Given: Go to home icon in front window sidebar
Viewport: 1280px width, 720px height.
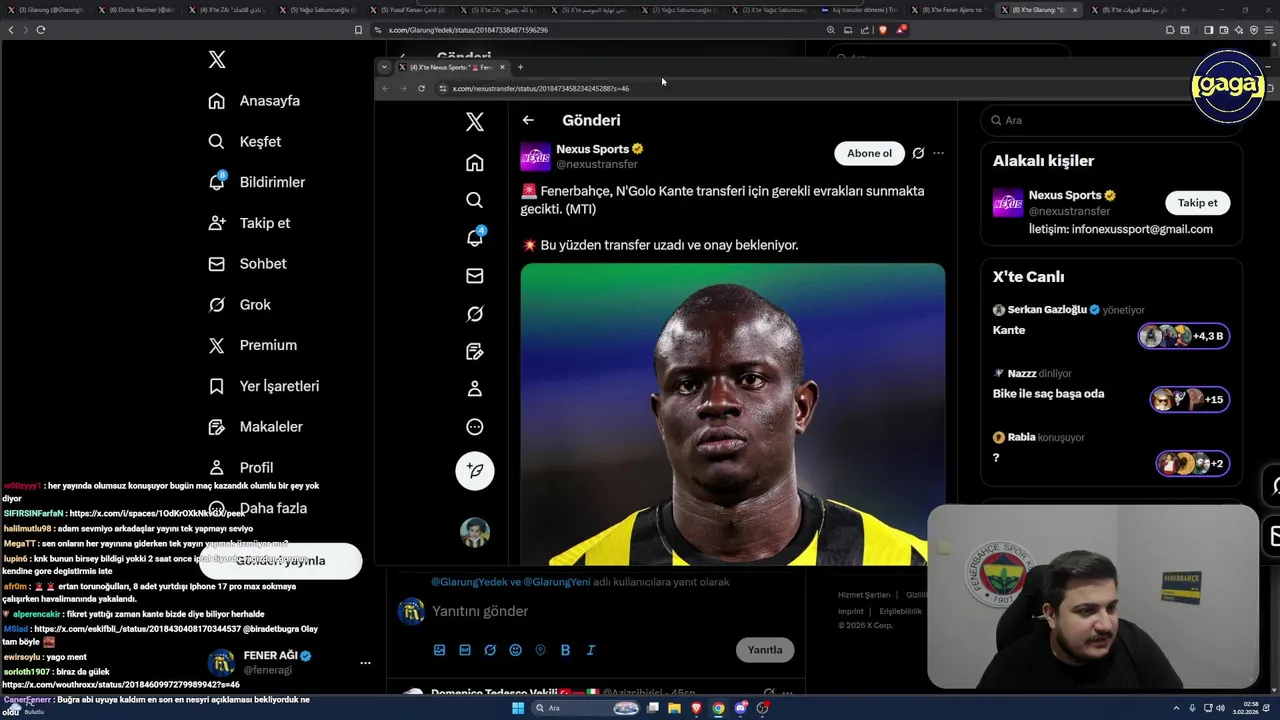Looking at the screenshot, I should coord(475,162).
